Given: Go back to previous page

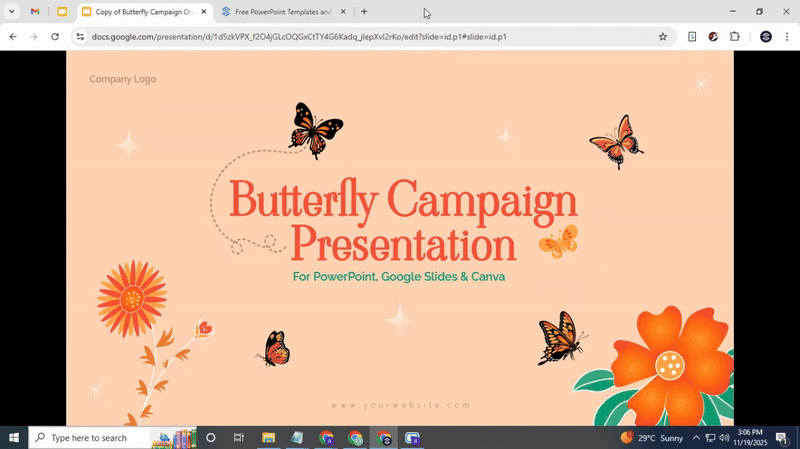Looking at the screenshot, I should (13, 37).
